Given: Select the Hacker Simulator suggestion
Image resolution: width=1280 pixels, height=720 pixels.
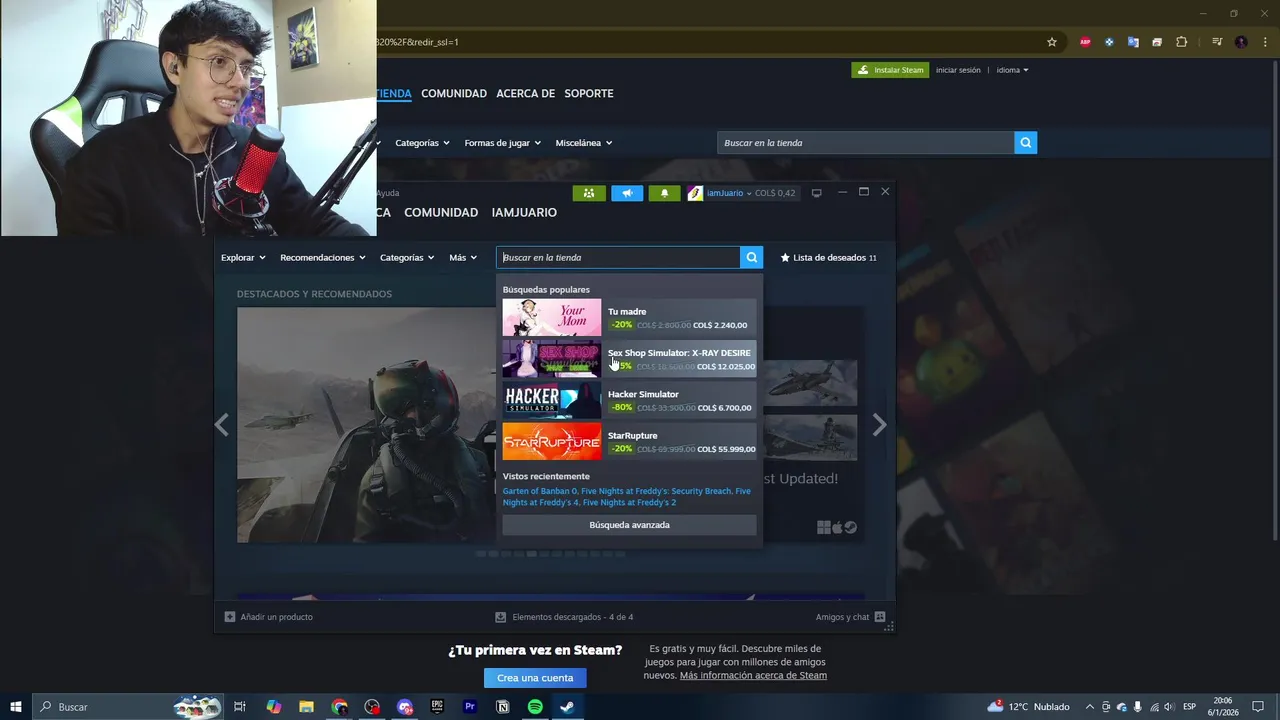Looking at the screenshot, I should (x=629, y=400).
